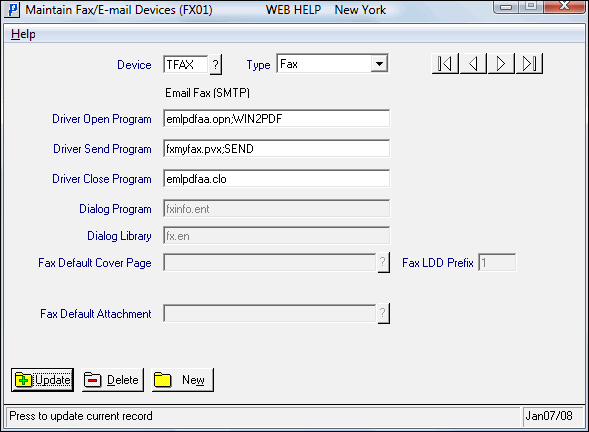The width and height of the screenshot is (589, 432).
Task: Click lookup button beside Fax Default Cover Page
Action: pyautogui.click(x=383, y=262)
